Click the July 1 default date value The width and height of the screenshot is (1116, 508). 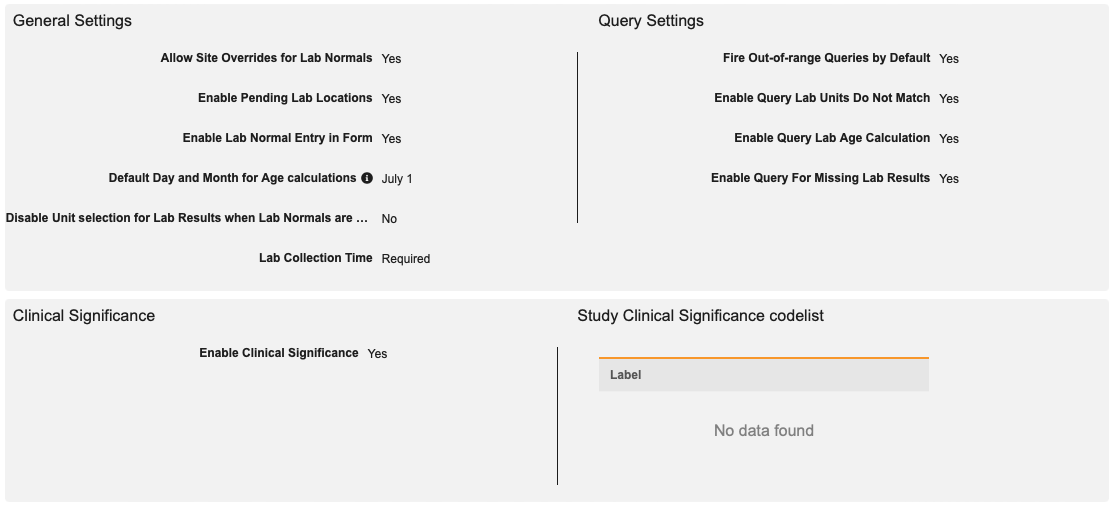click(397, 179)
